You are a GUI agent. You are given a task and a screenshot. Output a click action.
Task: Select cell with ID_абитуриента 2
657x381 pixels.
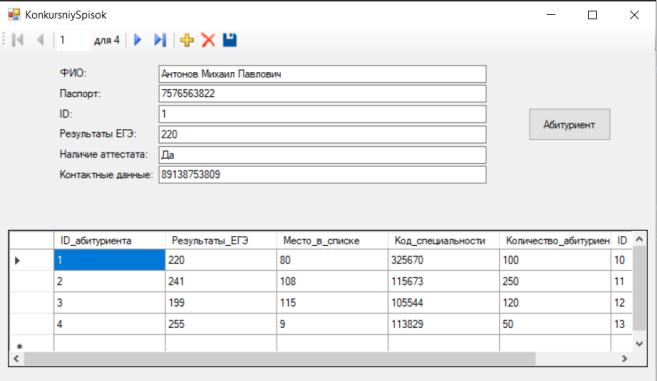(109, 281)
